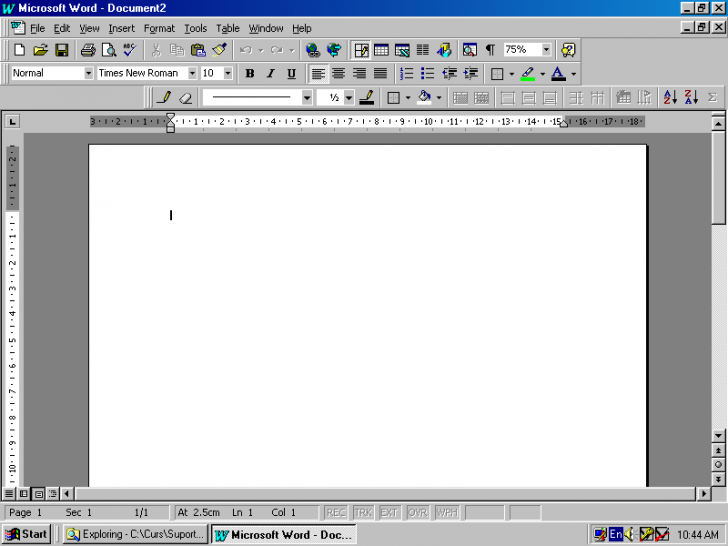Click the Border Color pen icon
This screenshot has height=546, width=728.
(367, 98)
